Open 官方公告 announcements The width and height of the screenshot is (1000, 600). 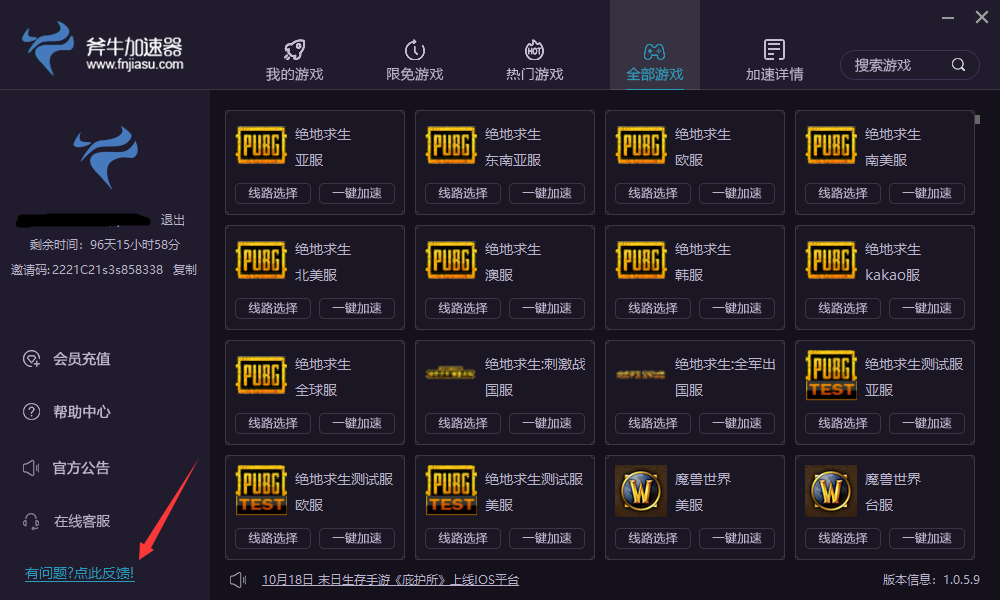tap(81, 466)
